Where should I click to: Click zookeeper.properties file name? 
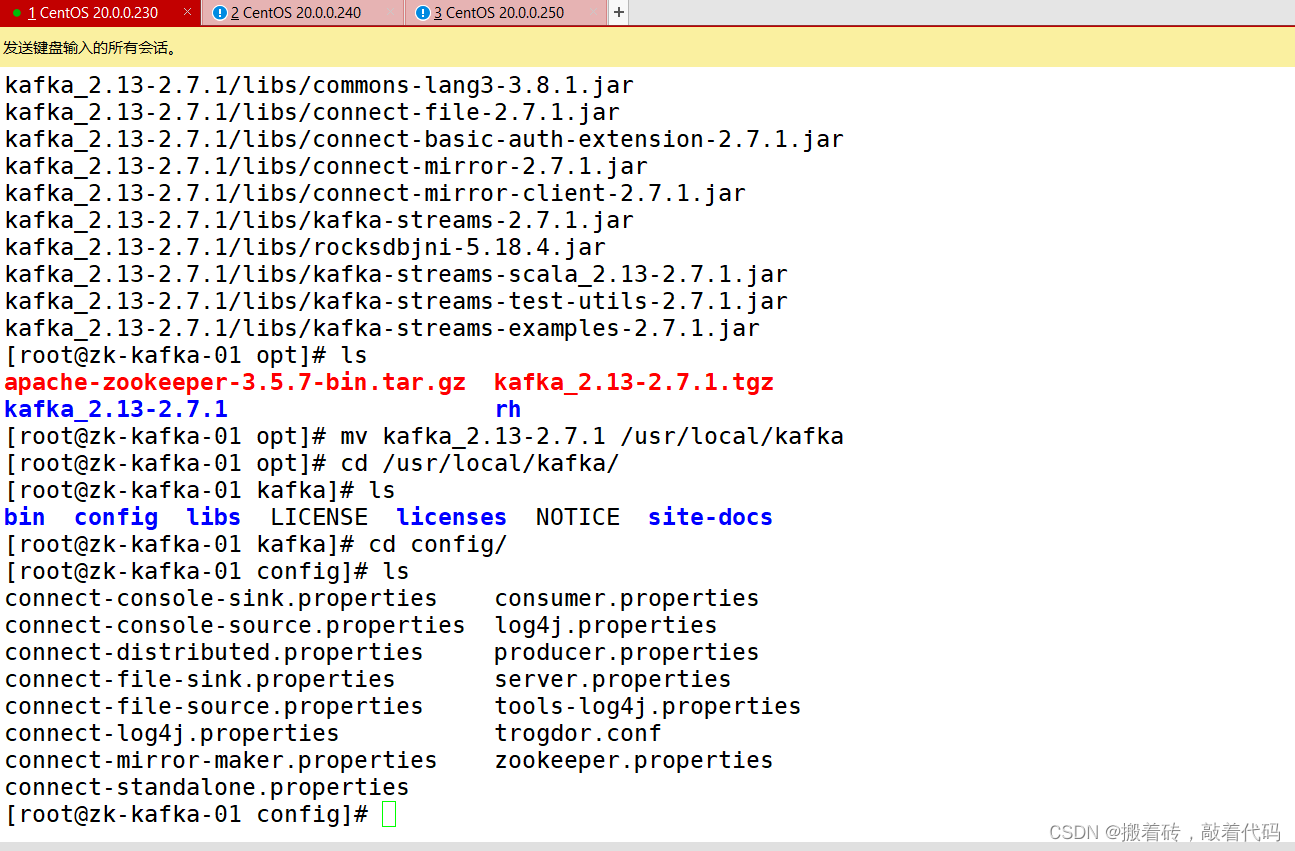pos(634,761)
